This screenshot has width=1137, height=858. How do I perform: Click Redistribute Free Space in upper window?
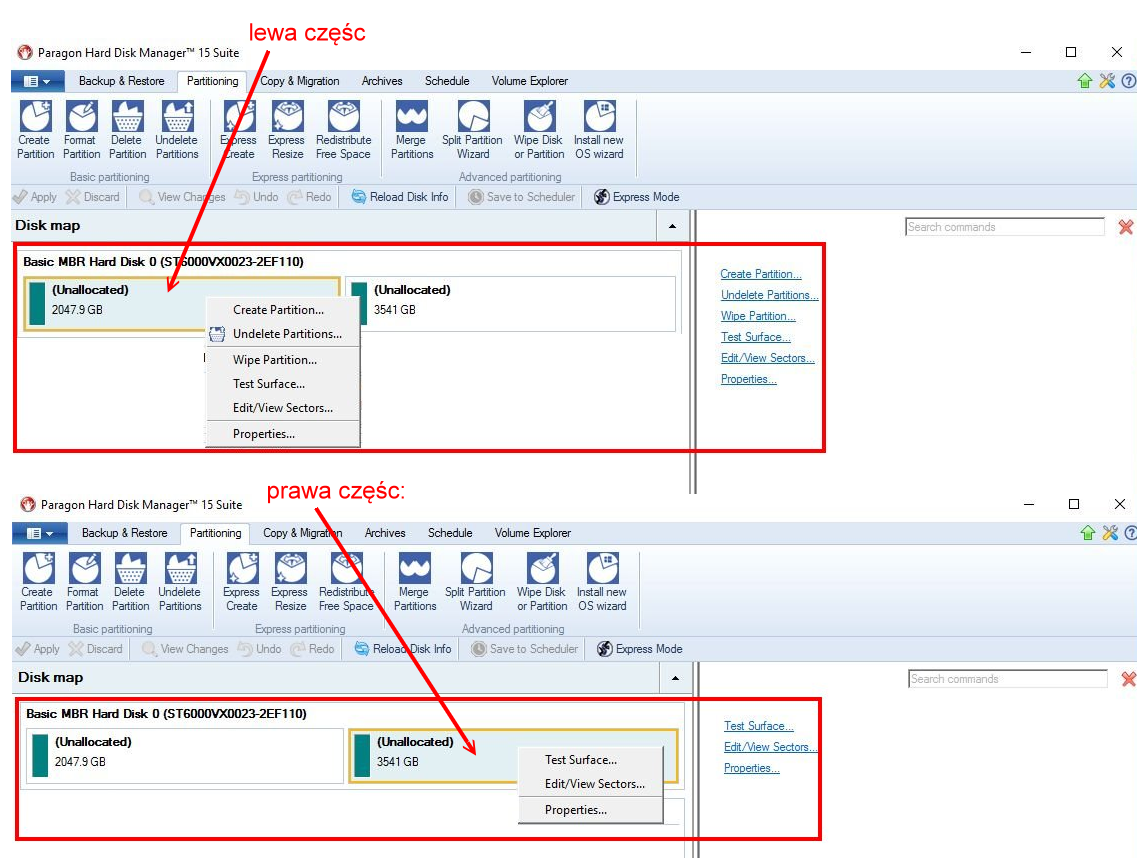pyautogui.click(x=344, y=131)
